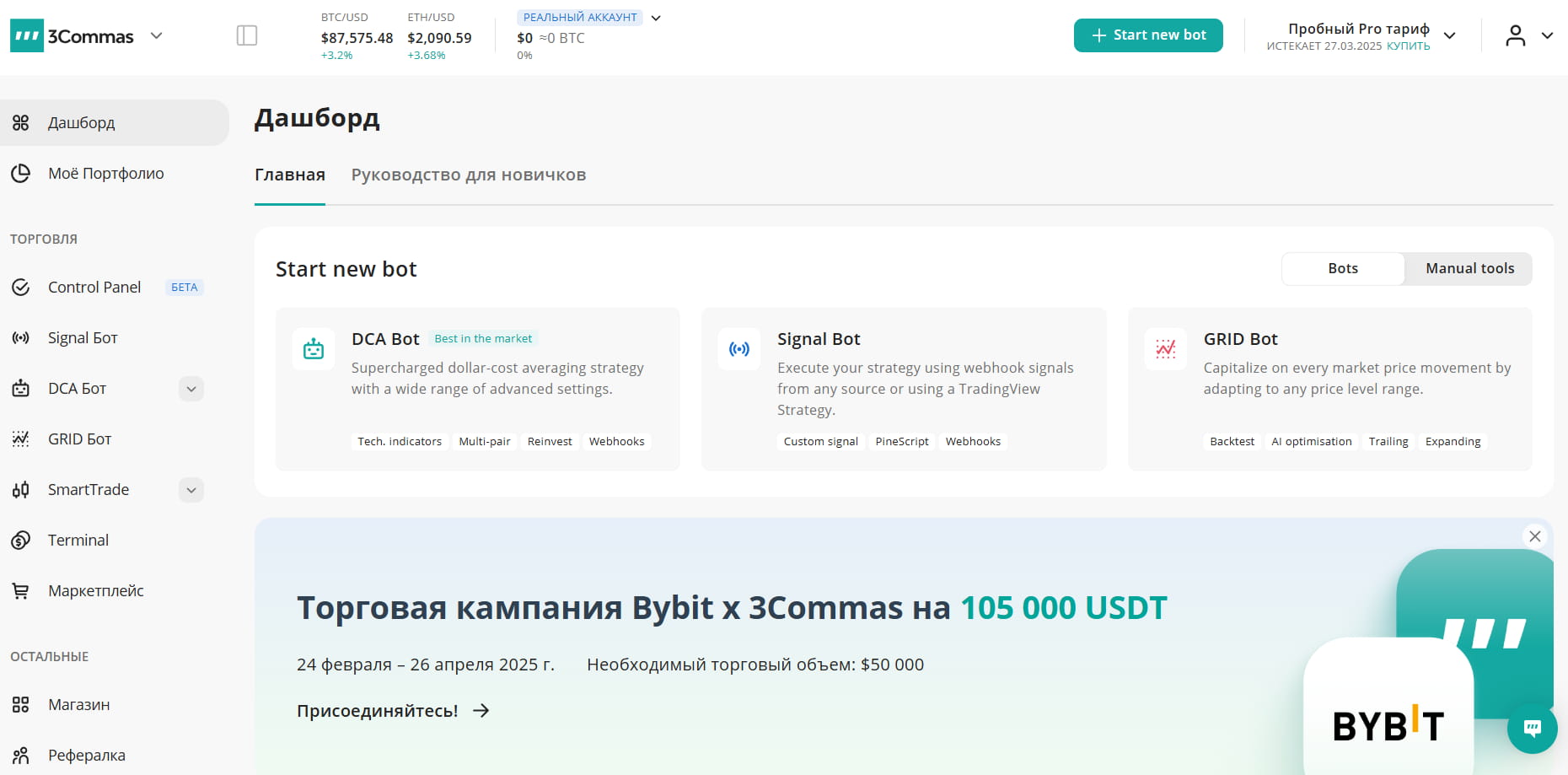Open the Signal Bot card title
Screen dimensions: 1568x775
tap(819, 339)
